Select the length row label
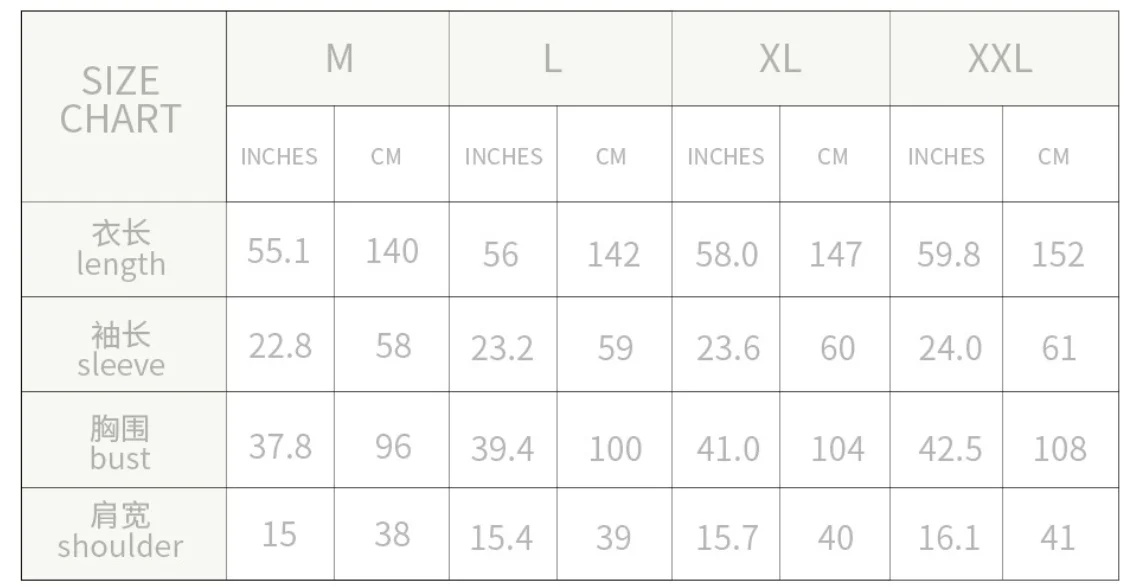Viewport: 1129px width, 587px height. (121, 250)
